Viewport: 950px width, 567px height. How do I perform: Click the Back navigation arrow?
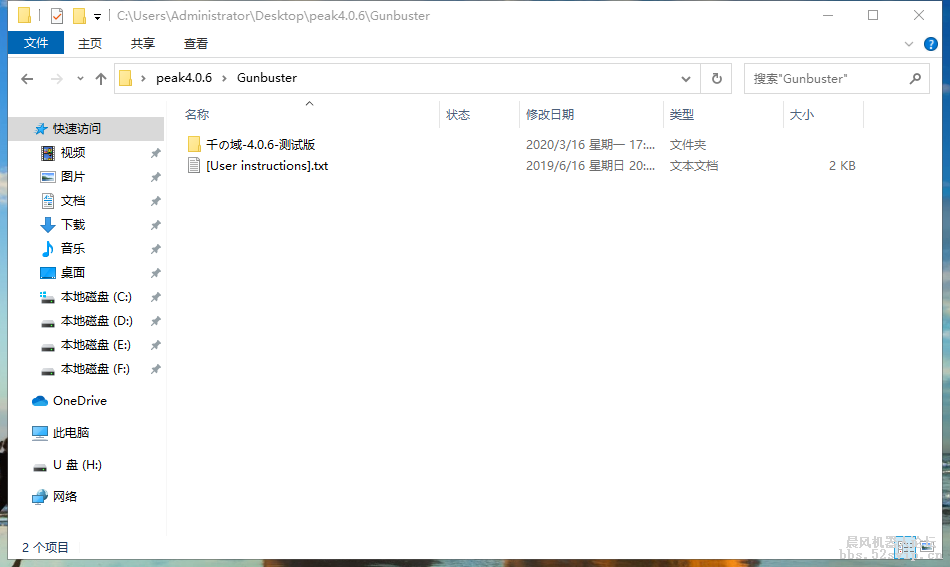click(27, 79)
